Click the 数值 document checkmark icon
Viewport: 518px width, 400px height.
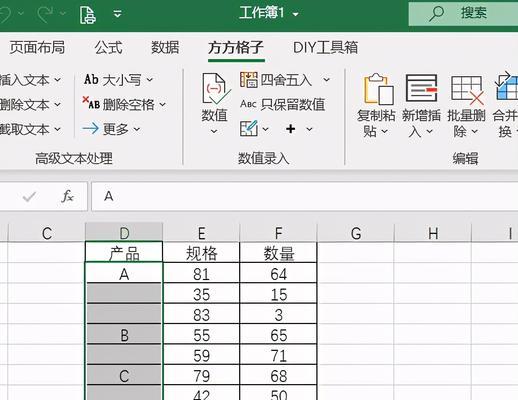pos(216,89)
